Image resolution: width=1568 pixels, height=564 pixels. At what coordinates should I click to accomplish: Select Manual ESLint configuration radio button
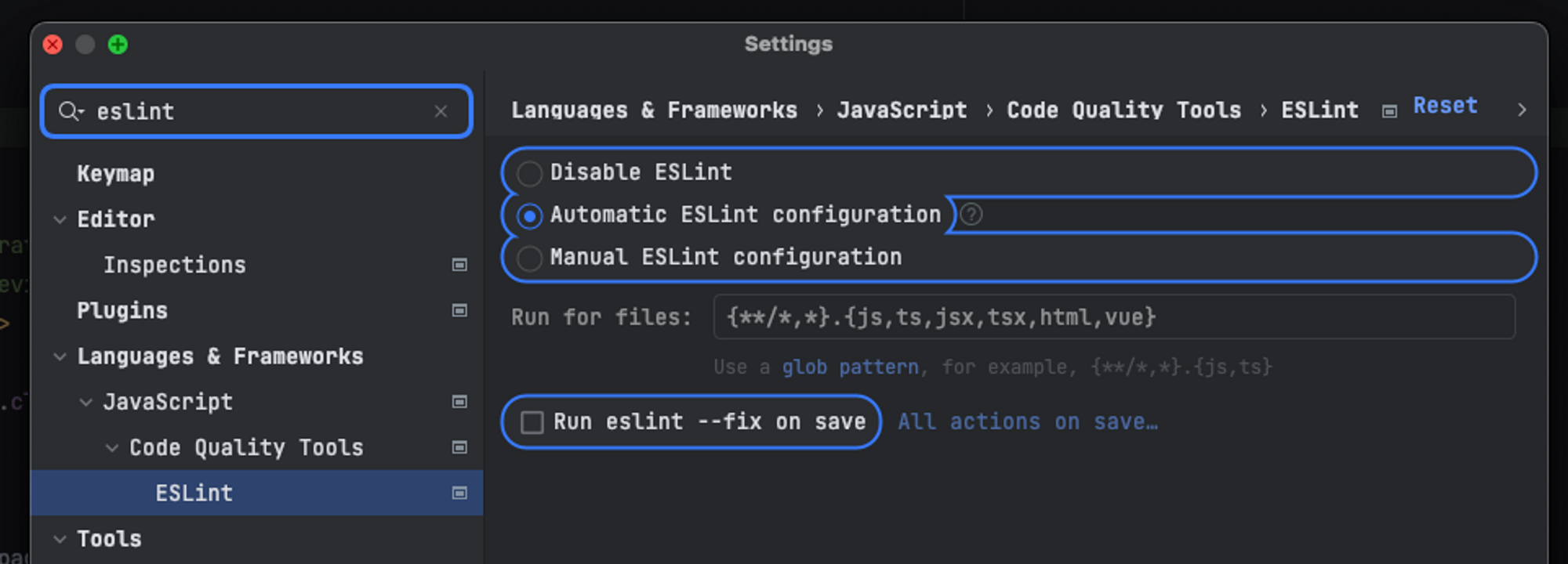click(530, 258)
